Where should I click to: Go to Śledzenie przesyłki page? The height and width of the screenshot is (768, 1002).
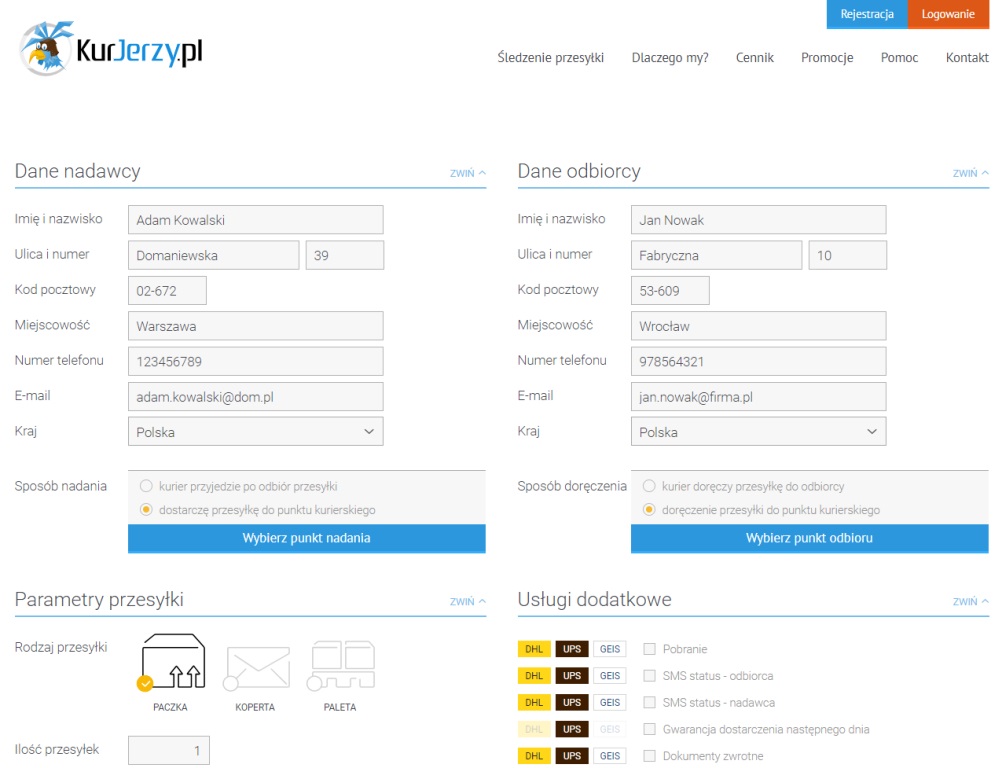pyautogui.click(x=551, y=58)
